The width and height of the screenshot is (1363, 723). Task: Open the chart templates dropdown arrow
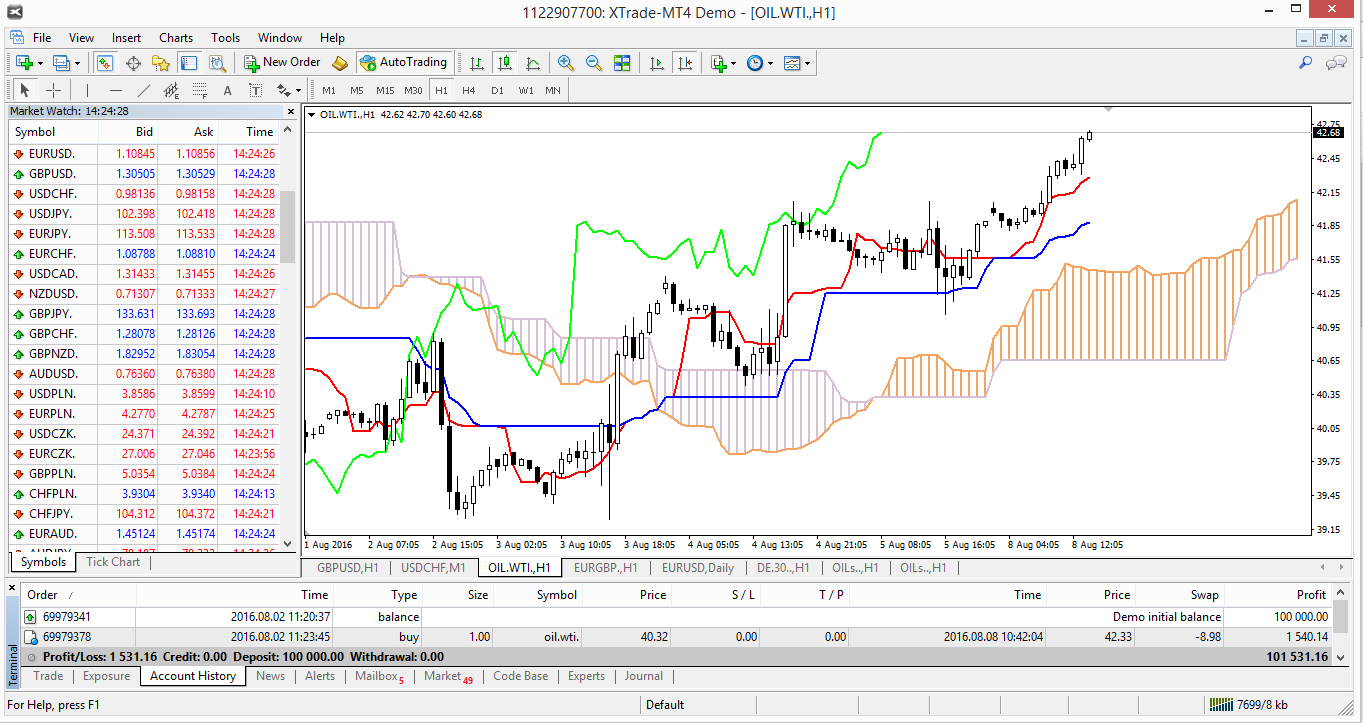pos(807,63)
